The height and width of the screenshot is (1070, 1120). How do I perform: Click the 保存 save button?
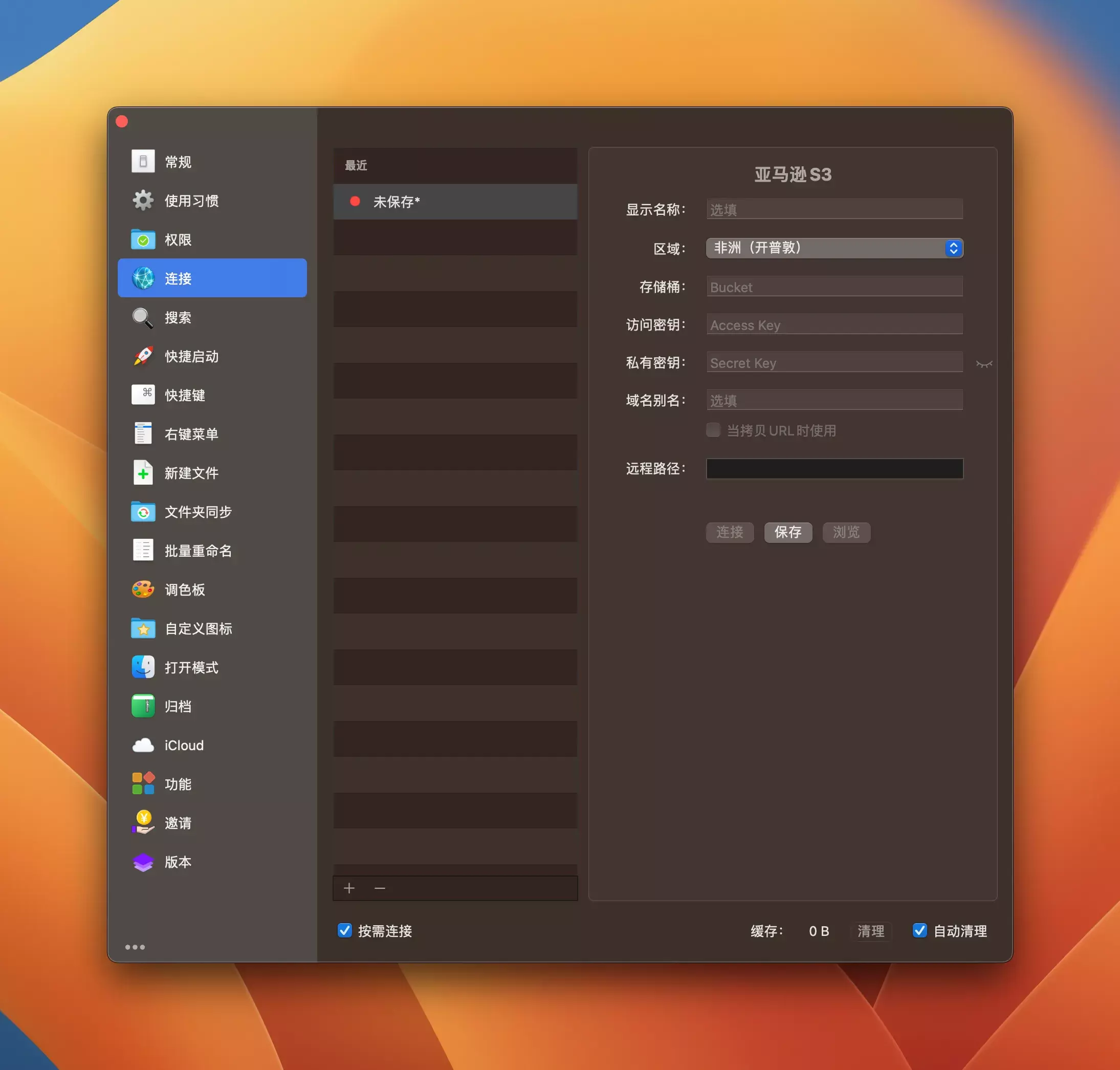click(x=787, y=532)
